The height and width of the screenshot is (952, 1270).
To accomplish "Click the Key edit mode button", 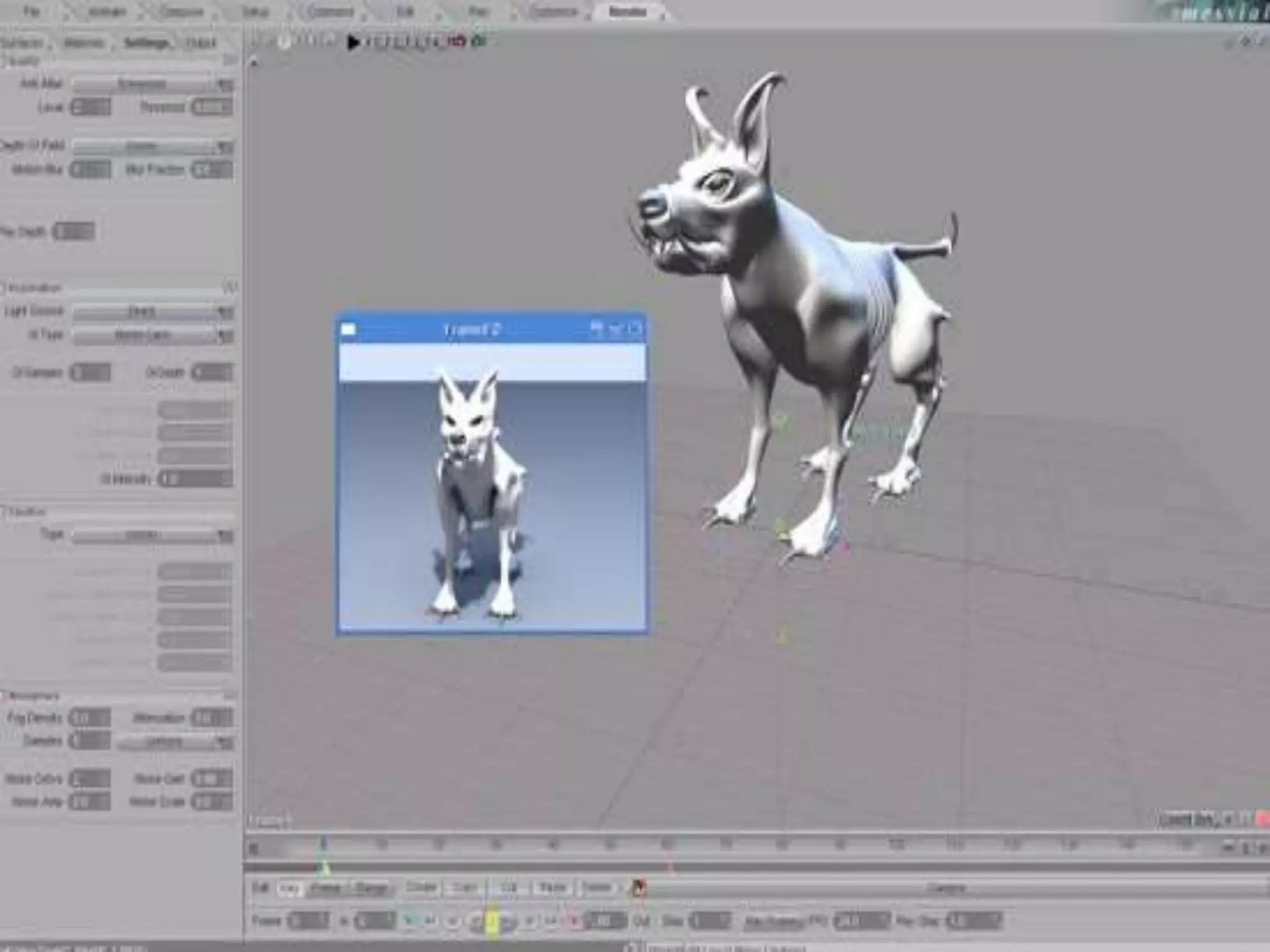I will (x=288, y=889).
